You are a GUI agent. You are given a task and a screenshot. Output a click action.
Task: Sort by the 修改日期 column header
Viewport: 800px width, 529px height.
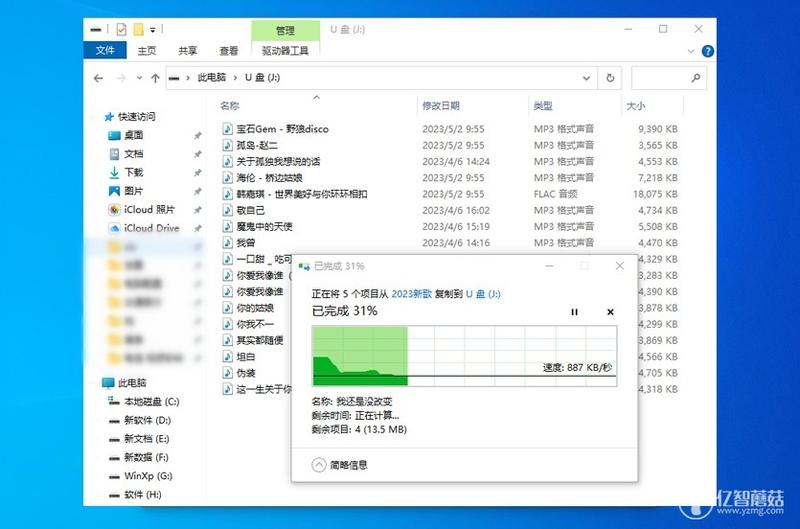tap(441, 106)
